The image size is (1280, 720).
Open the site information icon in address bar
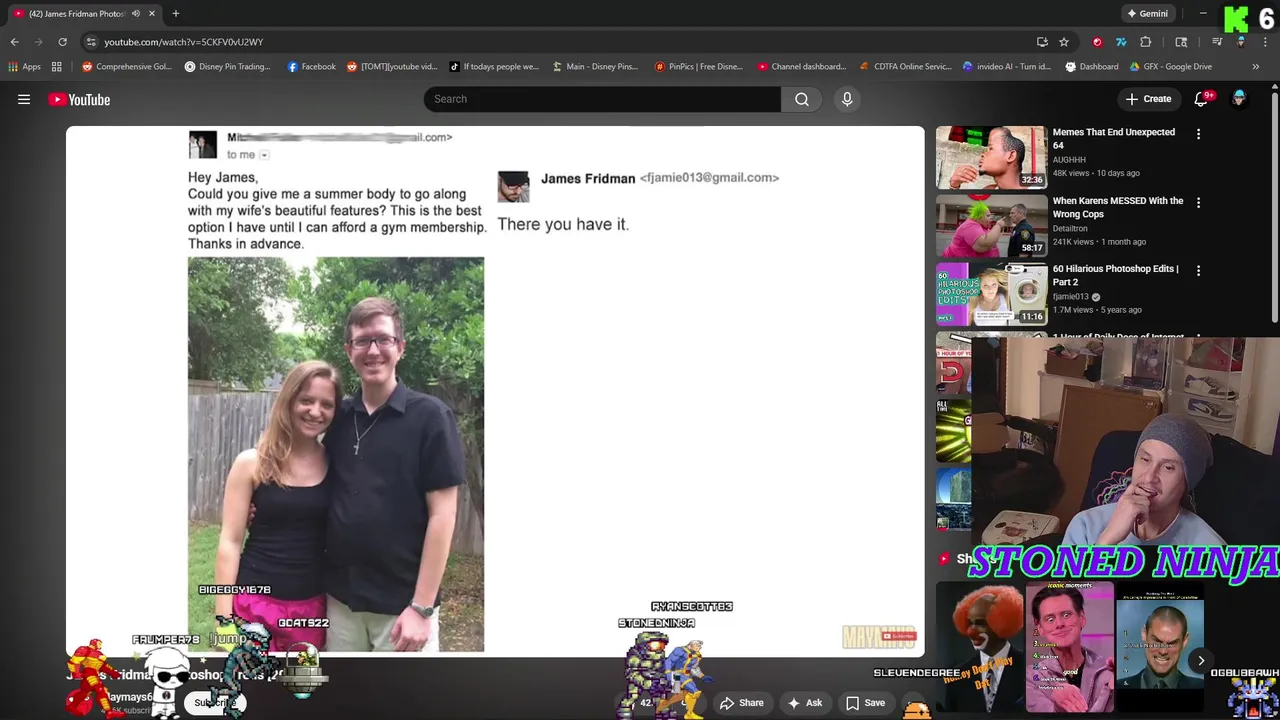pyautogui.click(x=91, y=42)
